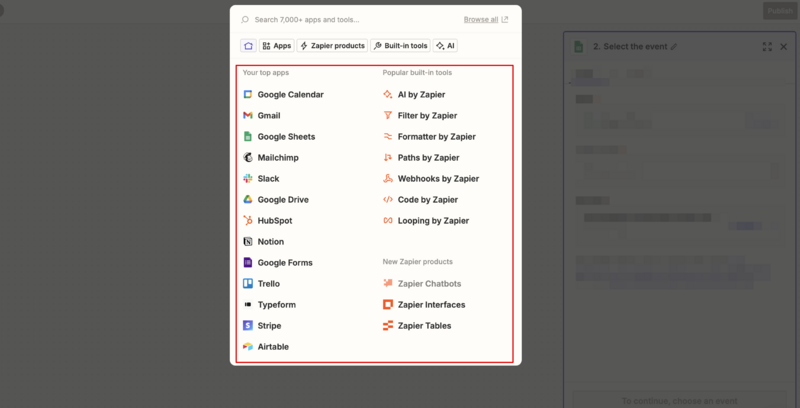
Task: Choose Formatter by Zapier label
Action: 437,136
